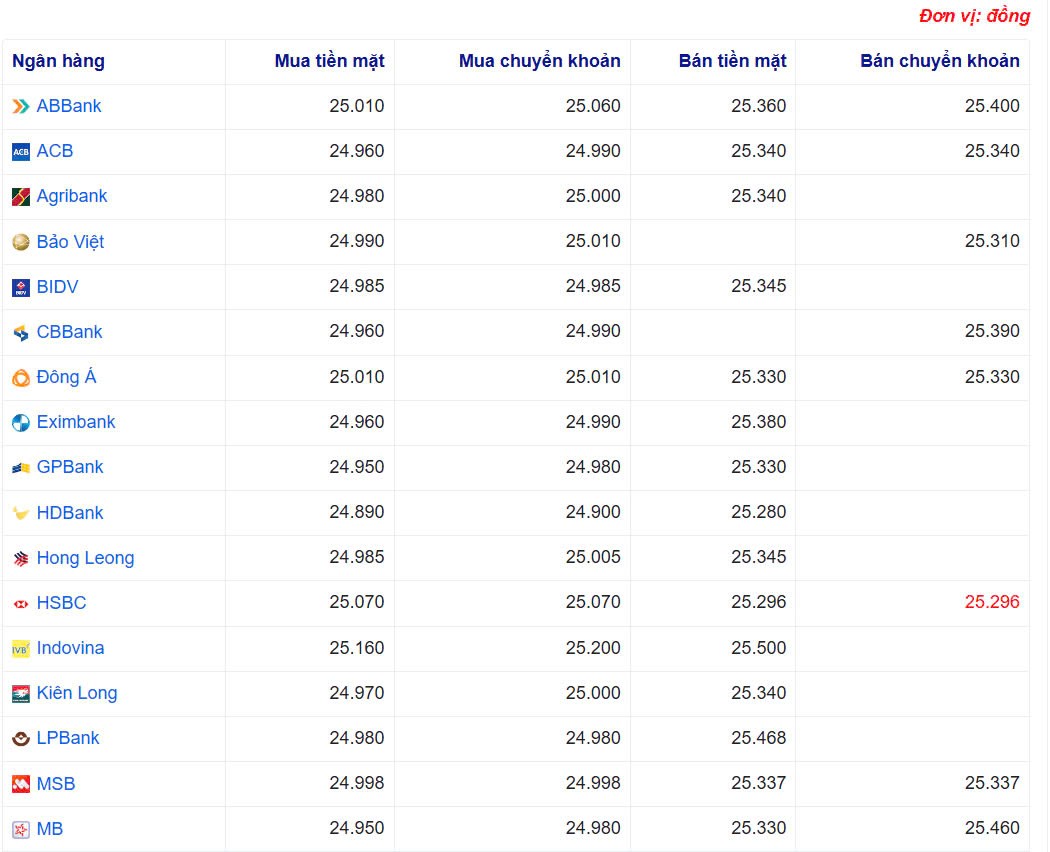Click the ABBank logo icon
The height and width of the screenshot is (852, 1050).
pyautogui.click(x=21, y=107)
